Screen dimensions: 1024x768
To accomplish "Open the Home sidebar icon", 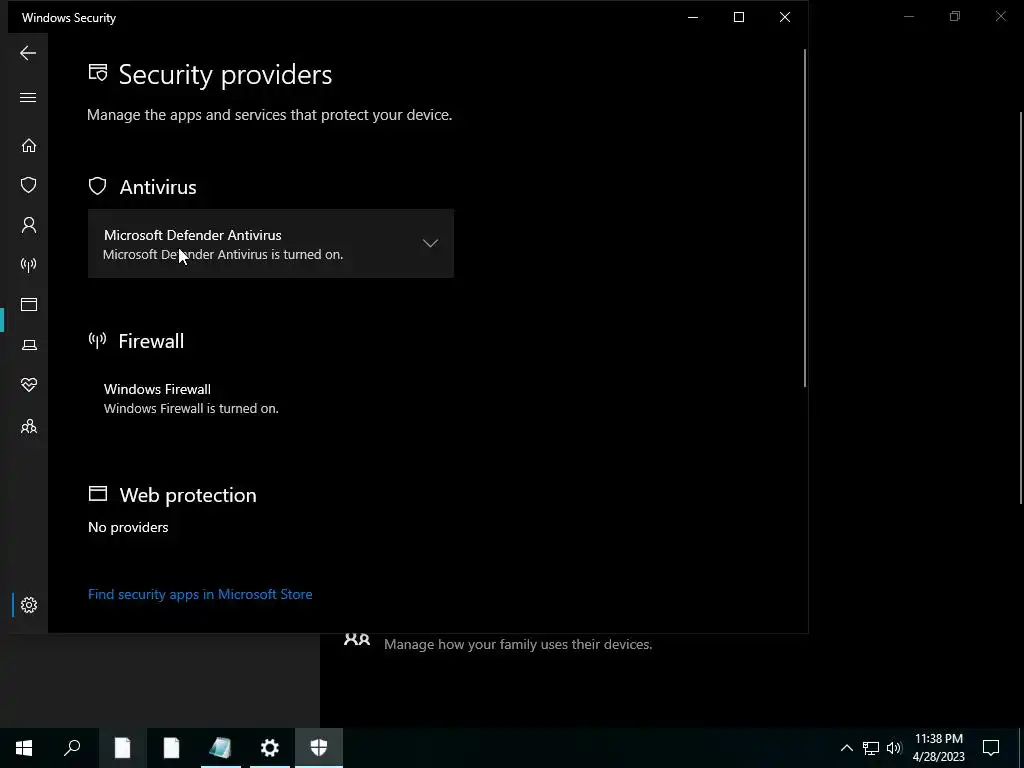I will pyautogui.click(x=29, y=145).
